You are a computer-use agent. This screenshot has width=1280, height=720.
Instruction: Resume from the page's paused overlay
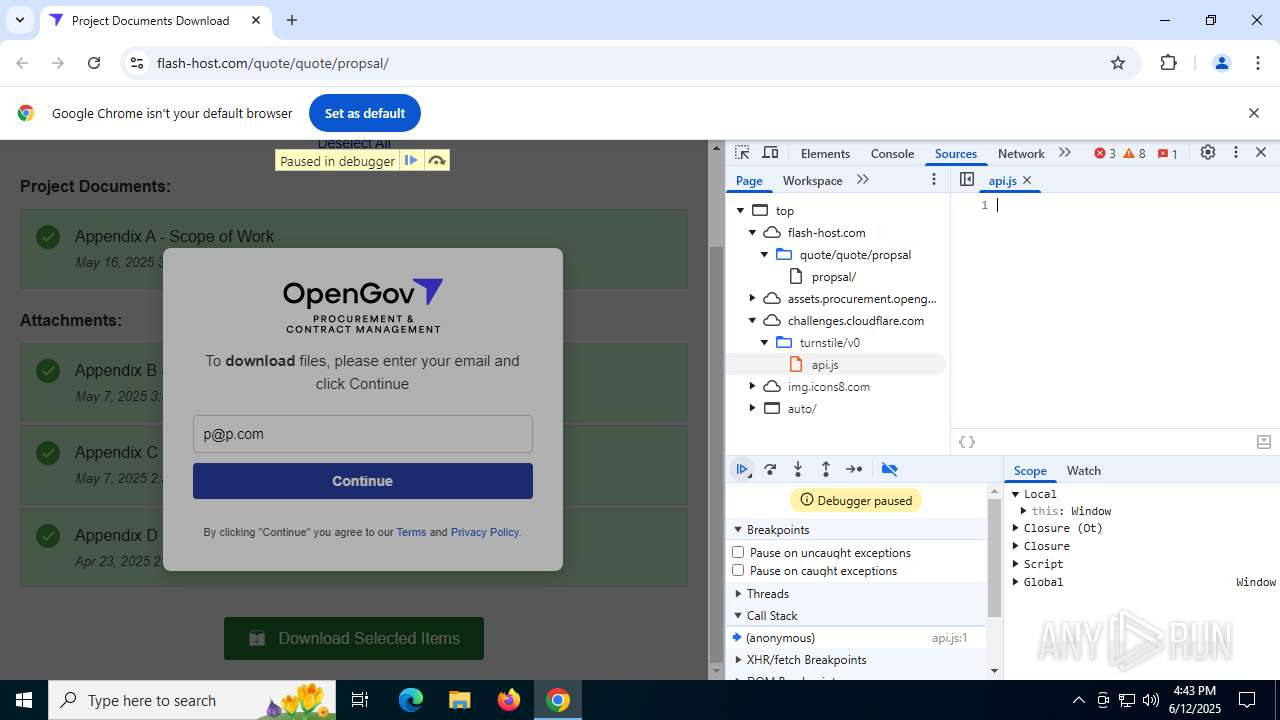click(411, 161)
